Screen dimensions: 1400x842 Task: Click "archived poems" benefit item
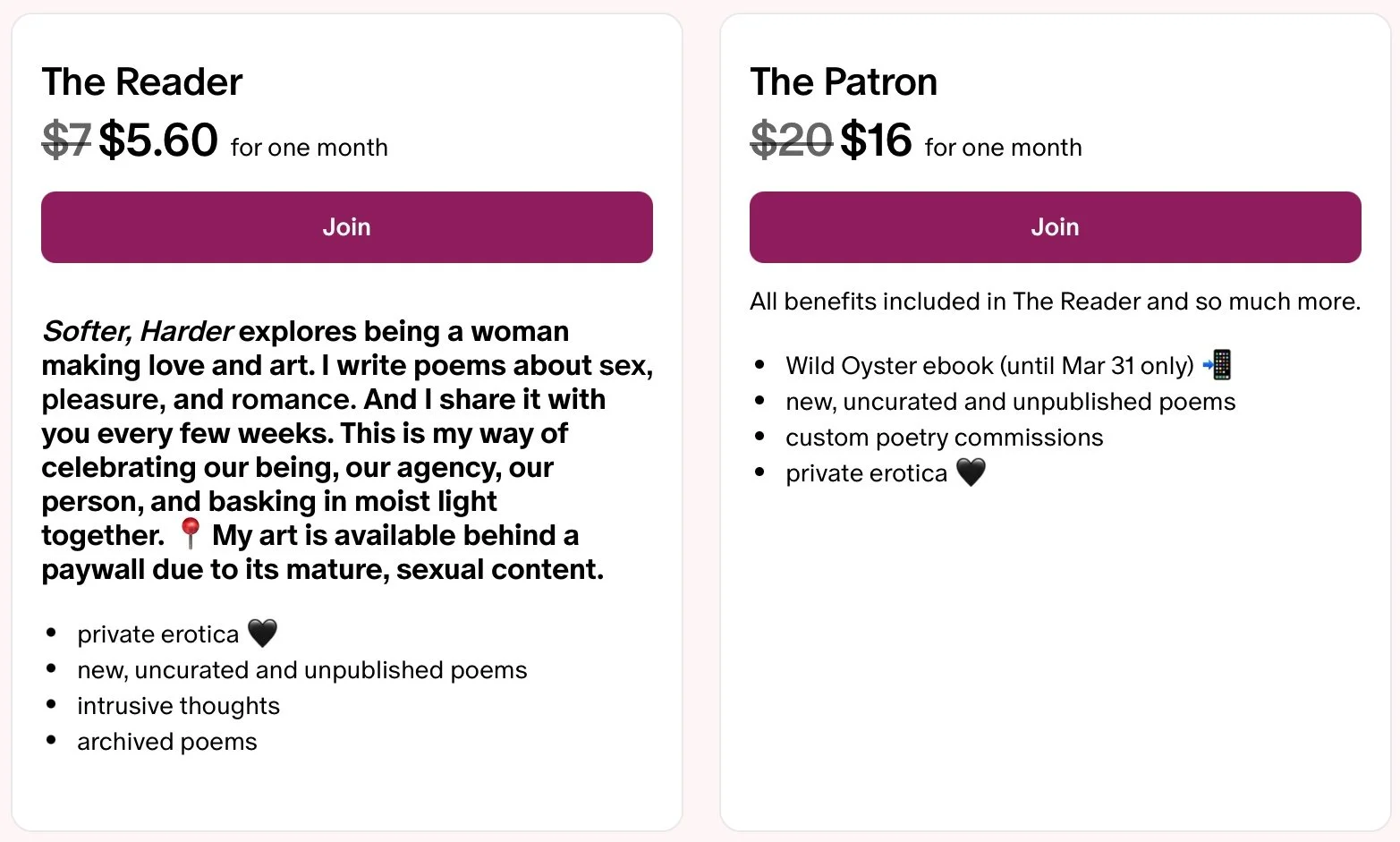pyautogui.click(x=167, y=742)
